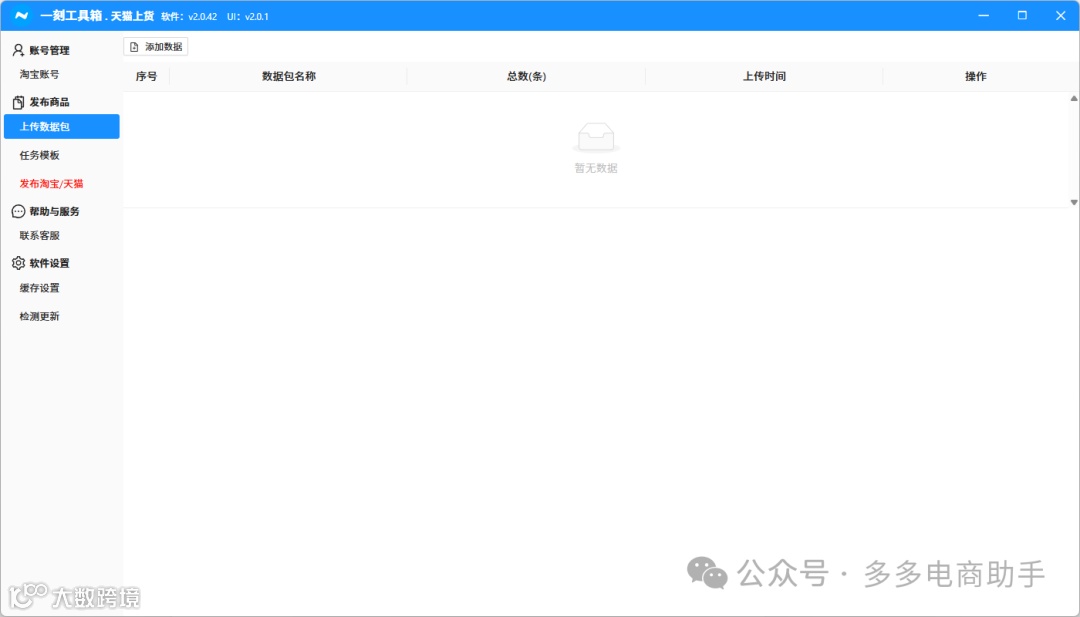Image resolution: width=1080 pixels, height=617 pixels.
Task: Click the UI version v2.0.1 text
Action: pos(248,17)
